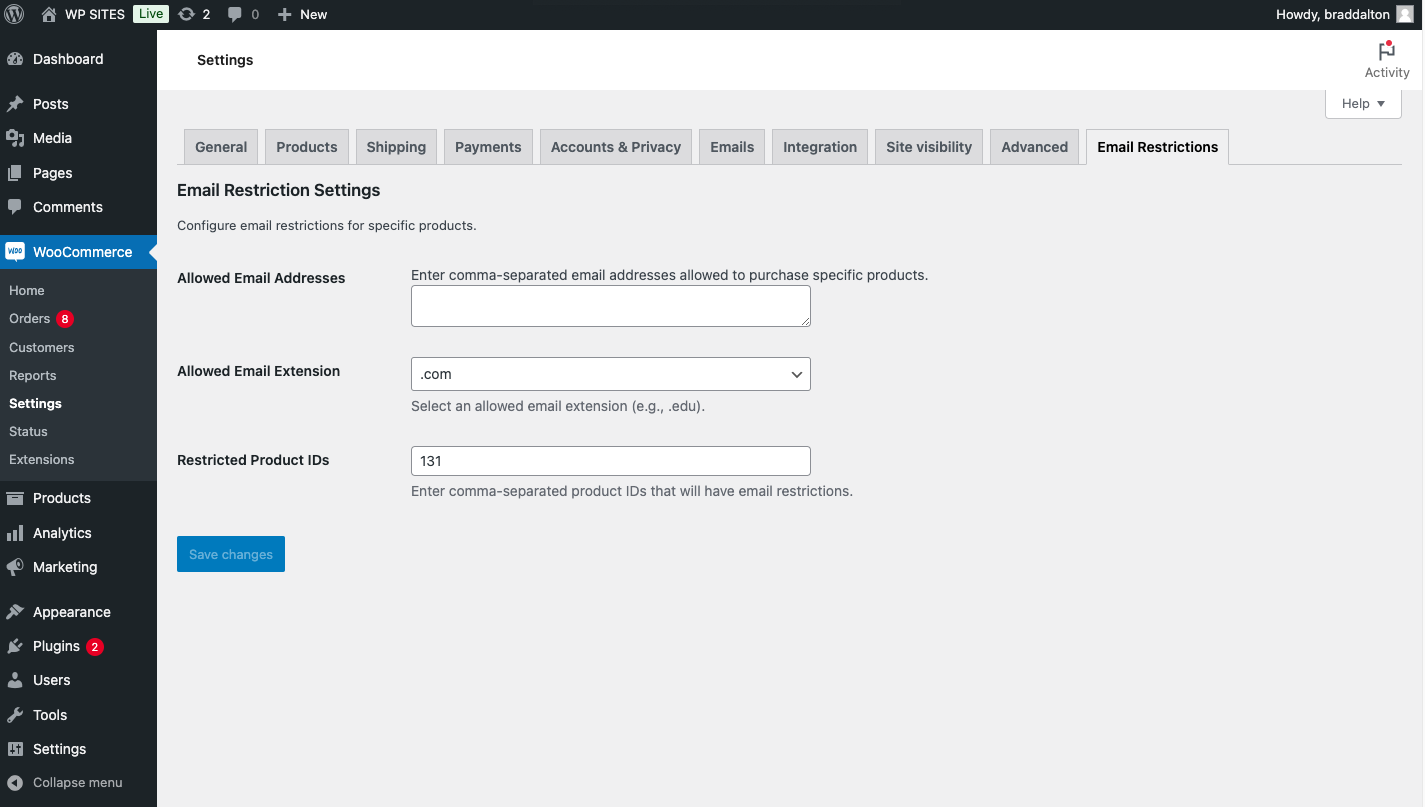Open the Orders submenu link

tap(30, 318)
